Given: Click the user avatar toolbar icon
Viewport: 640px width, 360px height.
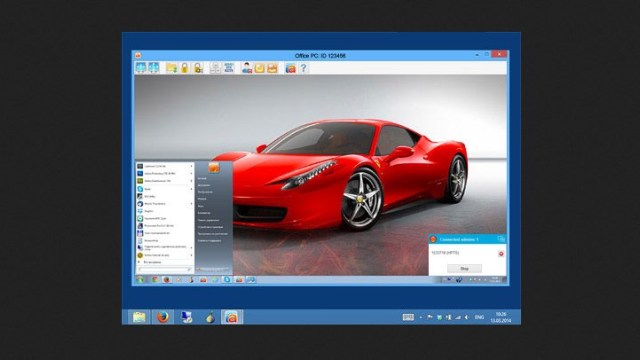Looking at the screenshot, I should click(247, 68).
